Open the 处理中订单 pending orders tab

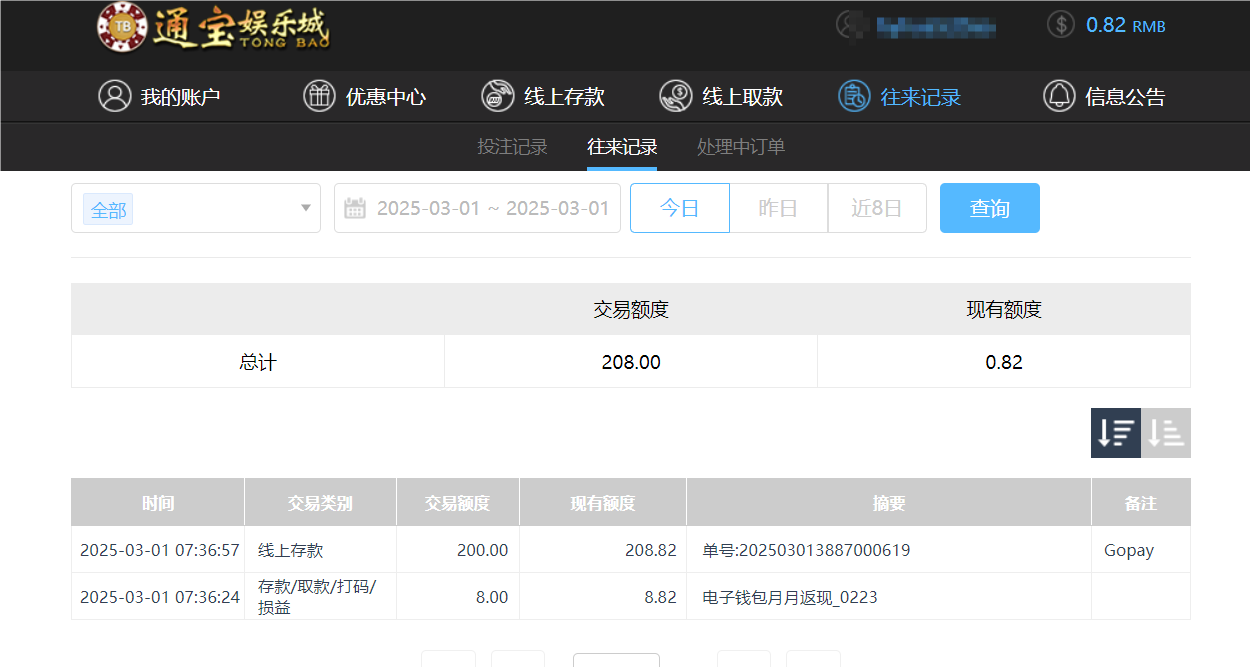[x=741, y=146]
